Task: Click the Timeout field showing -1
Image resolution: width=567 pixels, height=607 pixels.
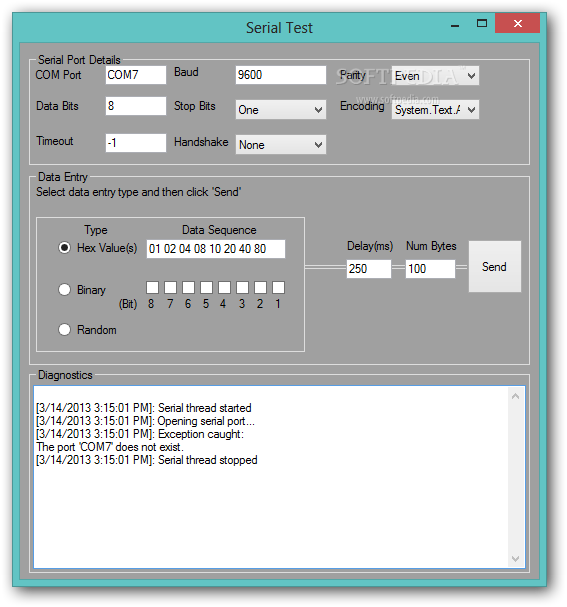Action: (x=136, y=143)
